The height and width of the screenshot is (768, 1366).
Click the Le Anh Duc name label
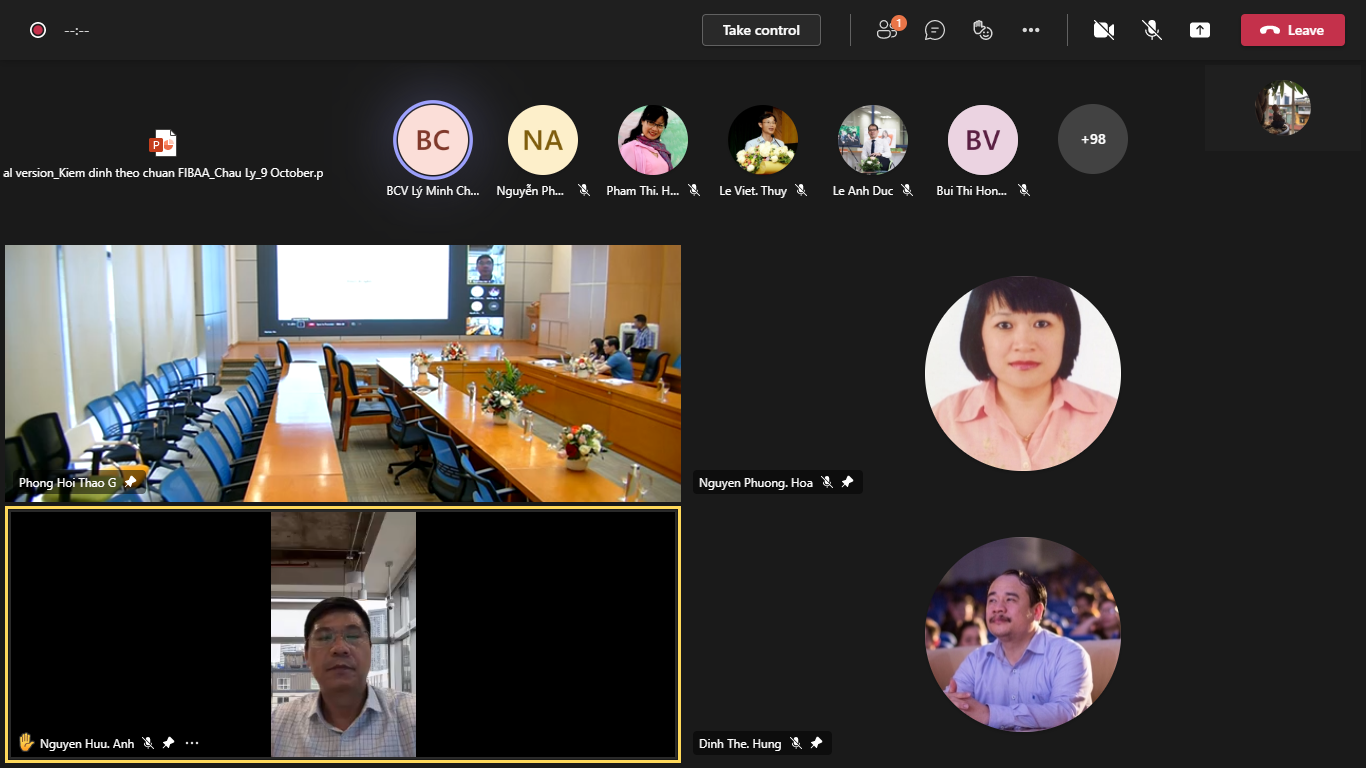(863, 191)
